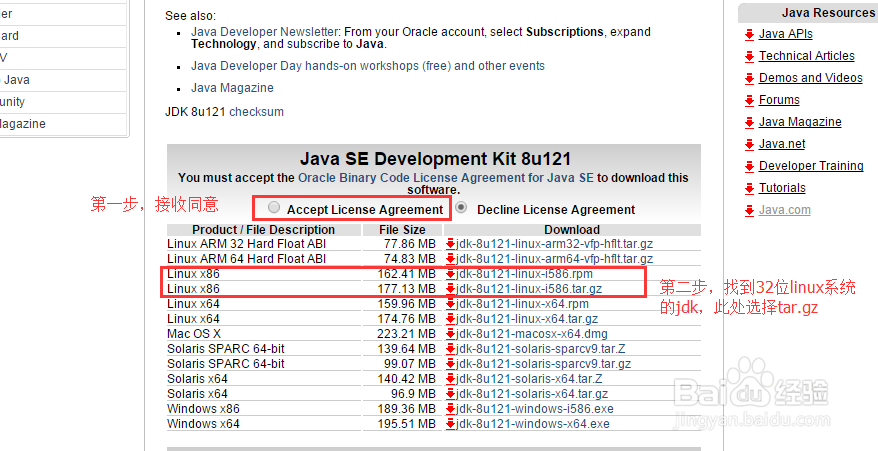Download jdk-8u121-linux-arm32-vfp-hflt.tar.gz link
The image size is (878, 451).
click(x=554, y=244)
